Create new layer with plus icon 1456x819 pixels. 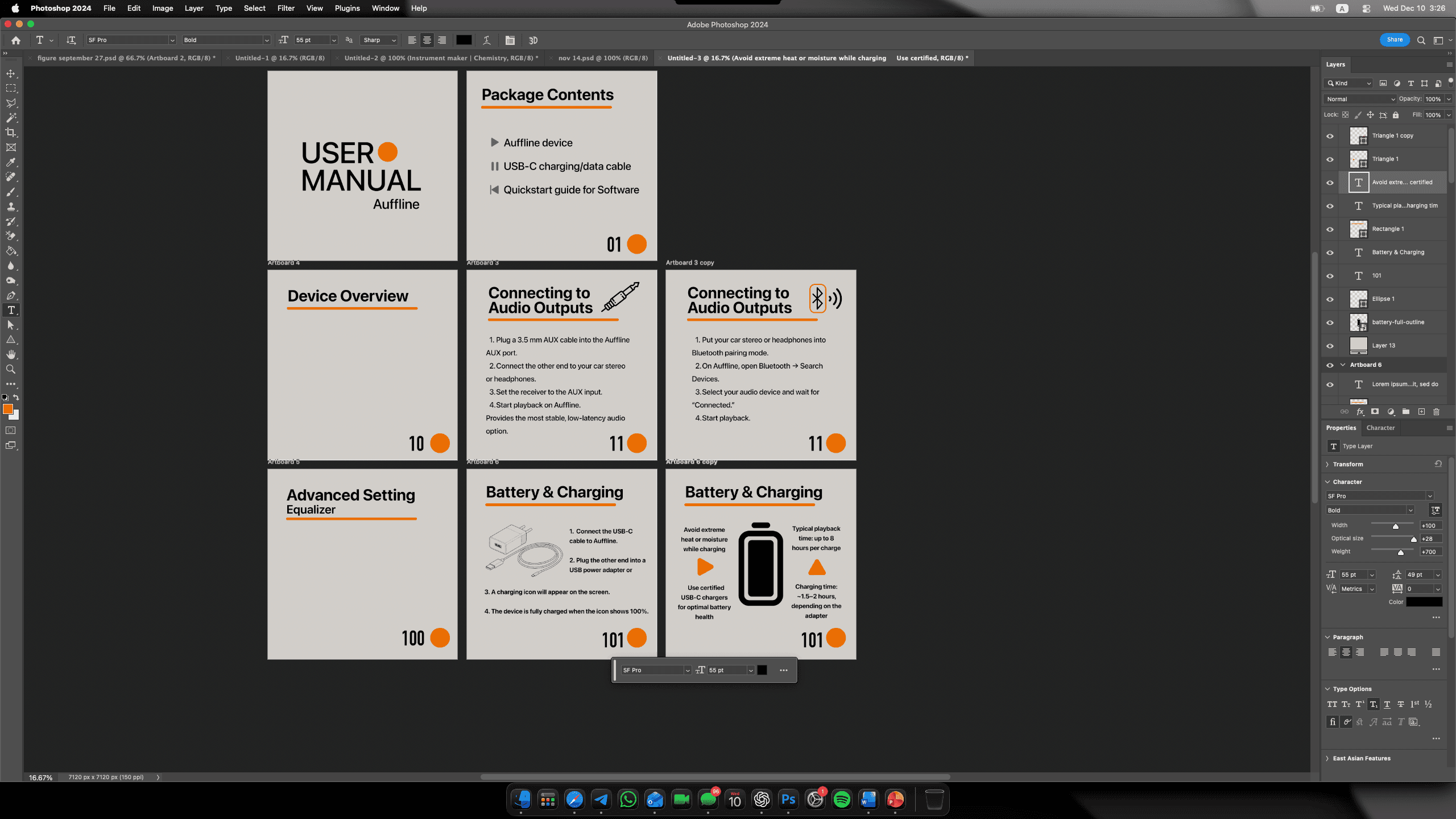1421,412
